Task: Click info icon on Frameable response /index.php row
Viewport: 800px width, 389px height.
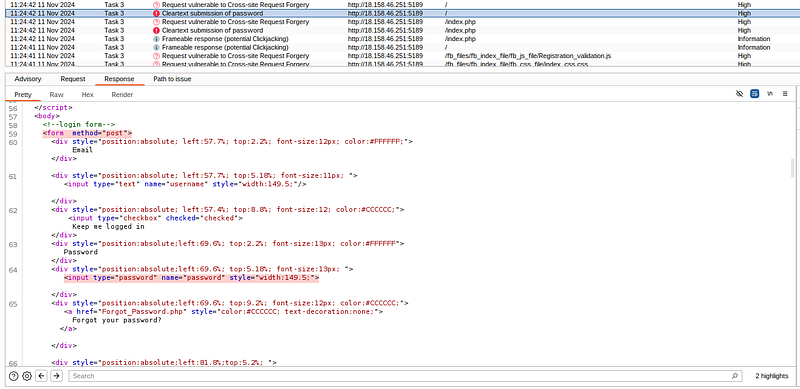Action: tap(156, 39)
